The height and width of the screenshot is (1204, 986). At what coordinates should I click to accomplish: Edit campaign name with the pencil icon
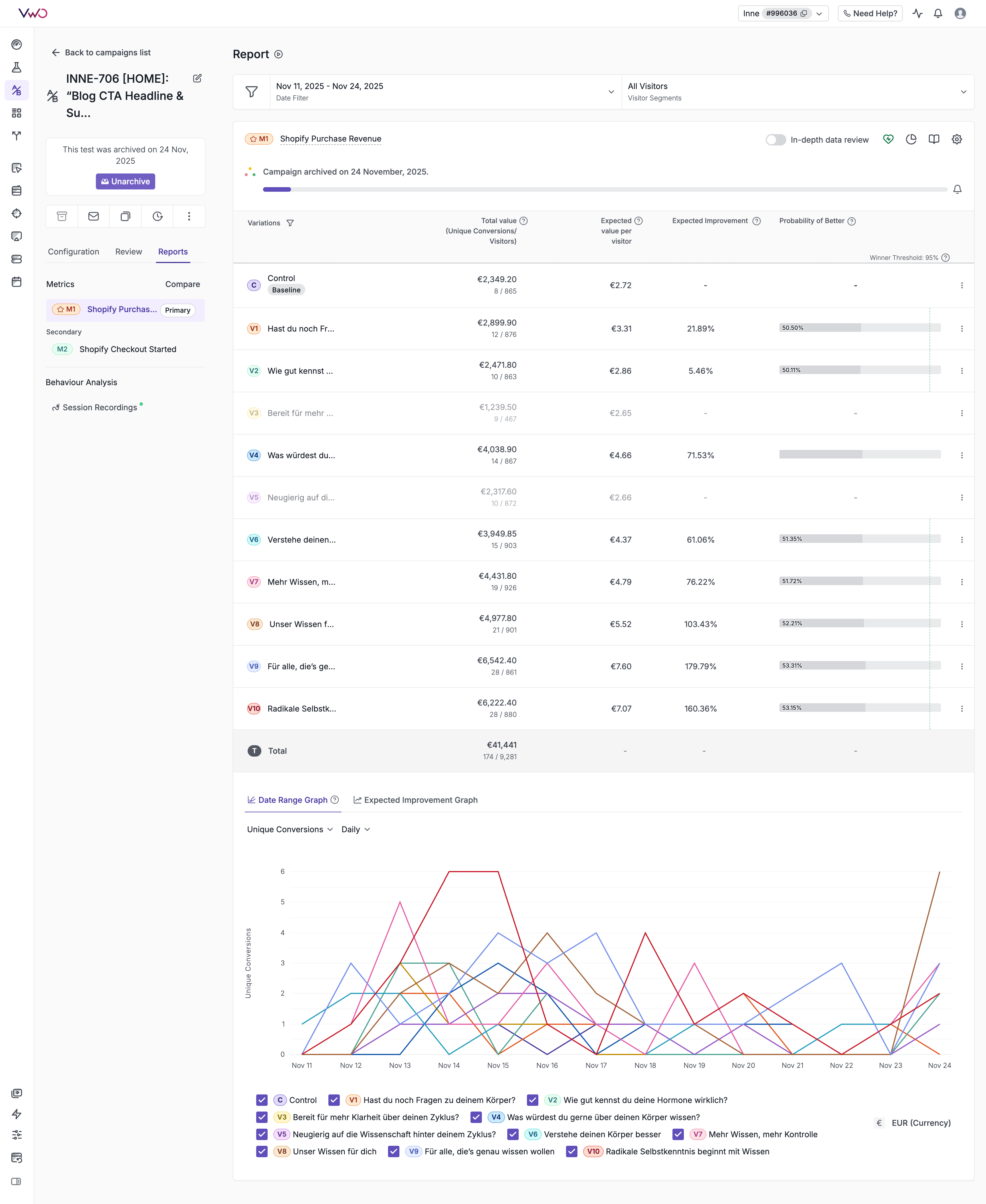tap(197, 78)
